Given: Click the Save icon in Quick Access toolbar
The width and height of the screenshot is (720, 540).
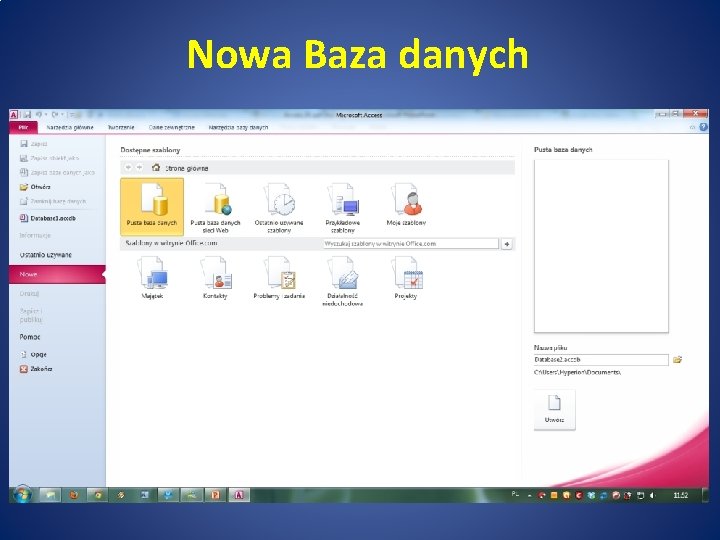Looking at the screenshot, I should (x=28, y=114).
